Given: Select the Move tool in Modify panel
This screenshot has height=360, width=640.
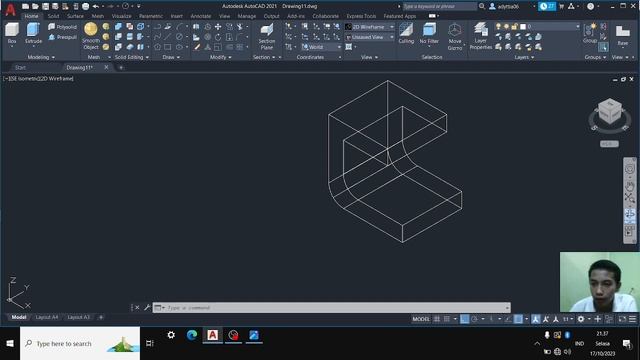Looking at the screenshot, I should 218,27.
